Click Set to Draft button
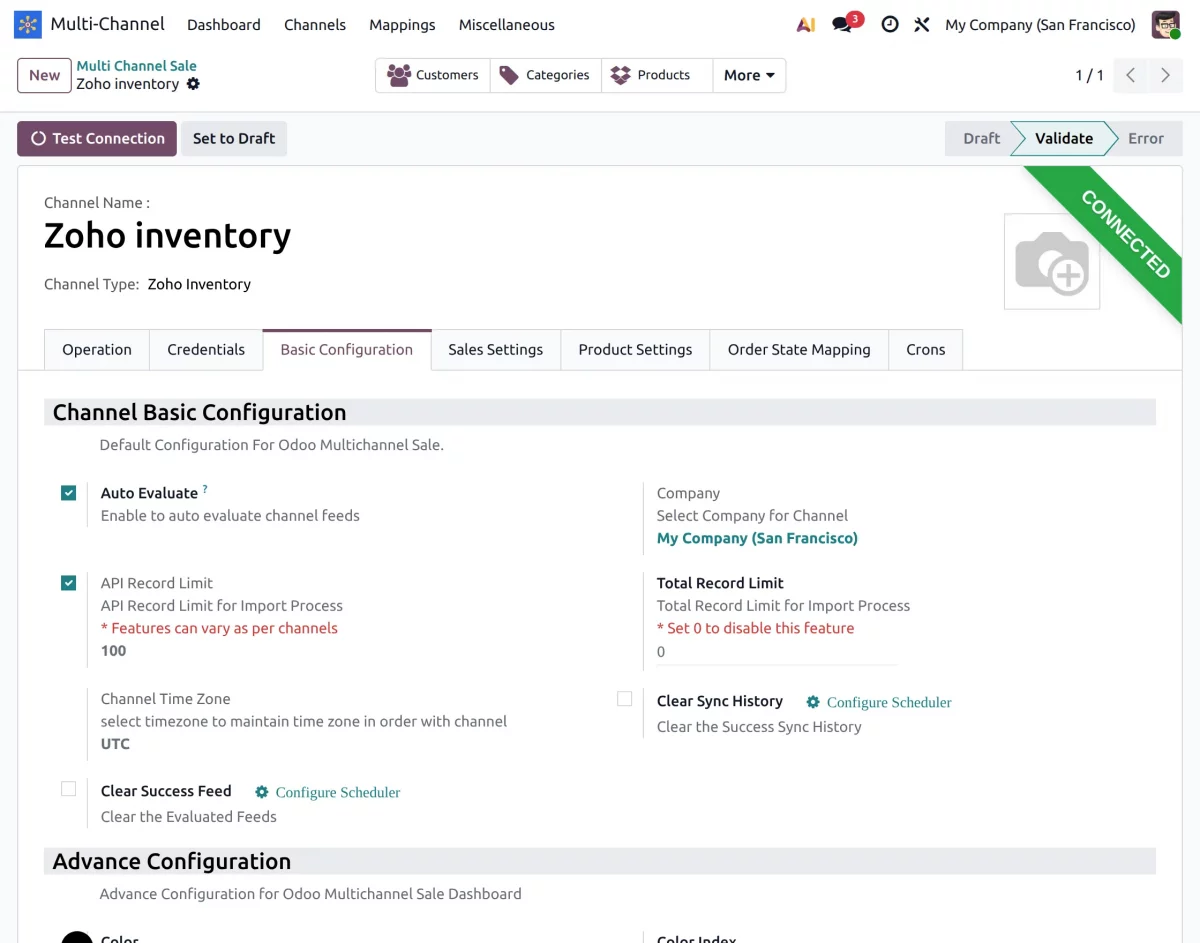 click(x=234, y=139)
